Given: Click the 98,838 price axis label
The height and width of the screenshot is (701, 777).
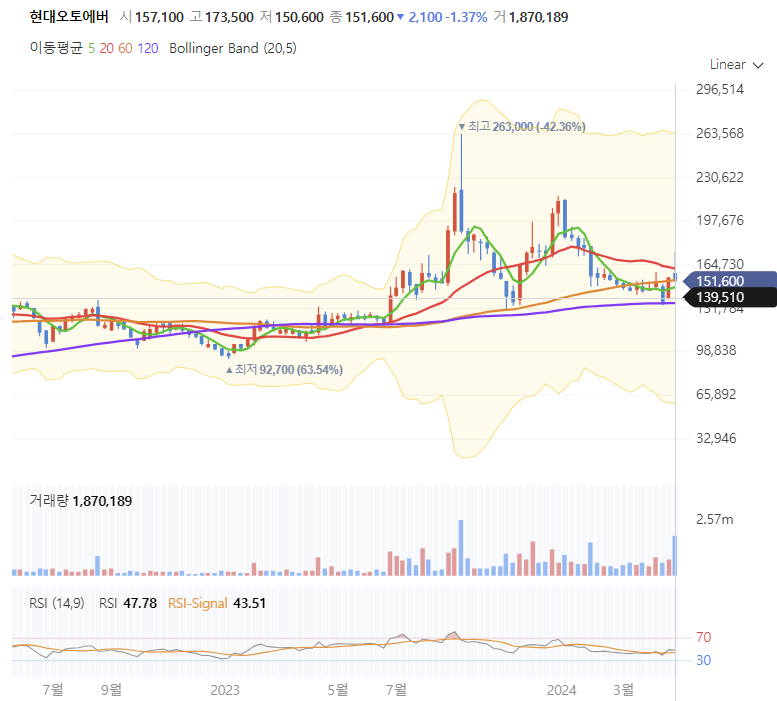Looking at the screenshot, I should coord(716,351).
